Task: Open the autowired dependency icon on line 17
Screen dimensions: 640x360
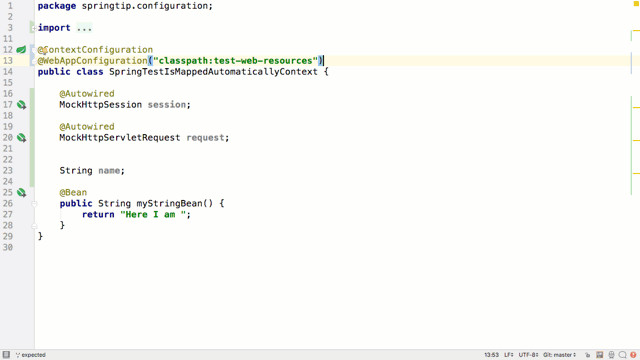Action: click(22, 105)
